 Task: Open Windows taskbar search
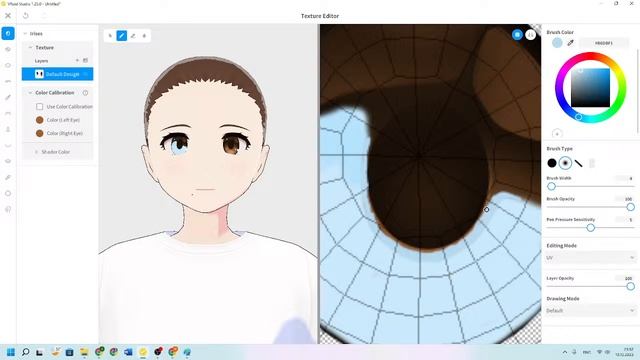[x=25, y=352]
